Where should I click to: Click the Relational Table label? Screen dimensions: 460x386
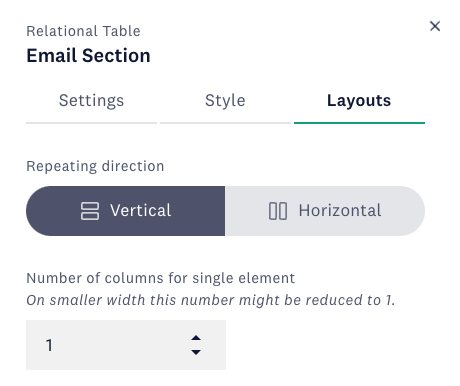tap(83, 31)
